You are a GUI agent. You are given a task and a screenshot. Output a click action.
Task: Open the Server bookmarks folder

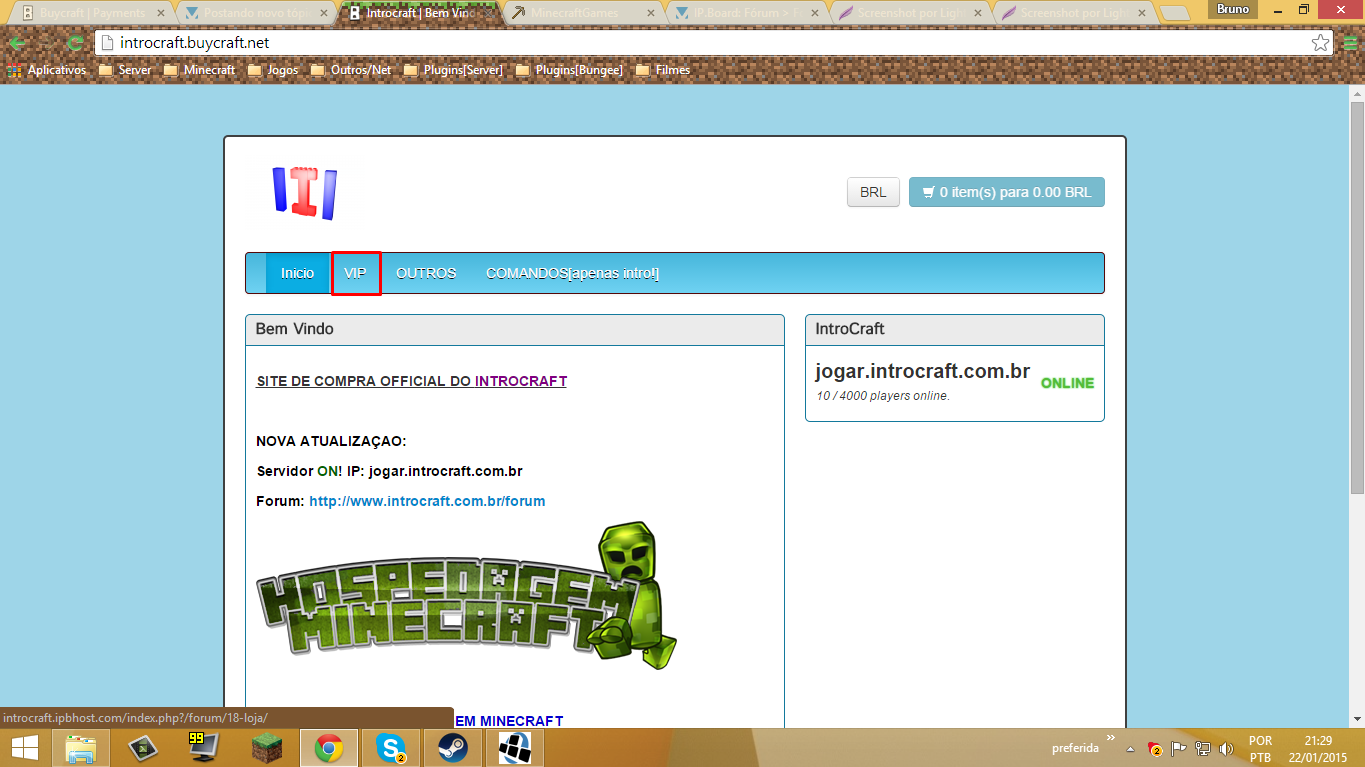[125, 70]
